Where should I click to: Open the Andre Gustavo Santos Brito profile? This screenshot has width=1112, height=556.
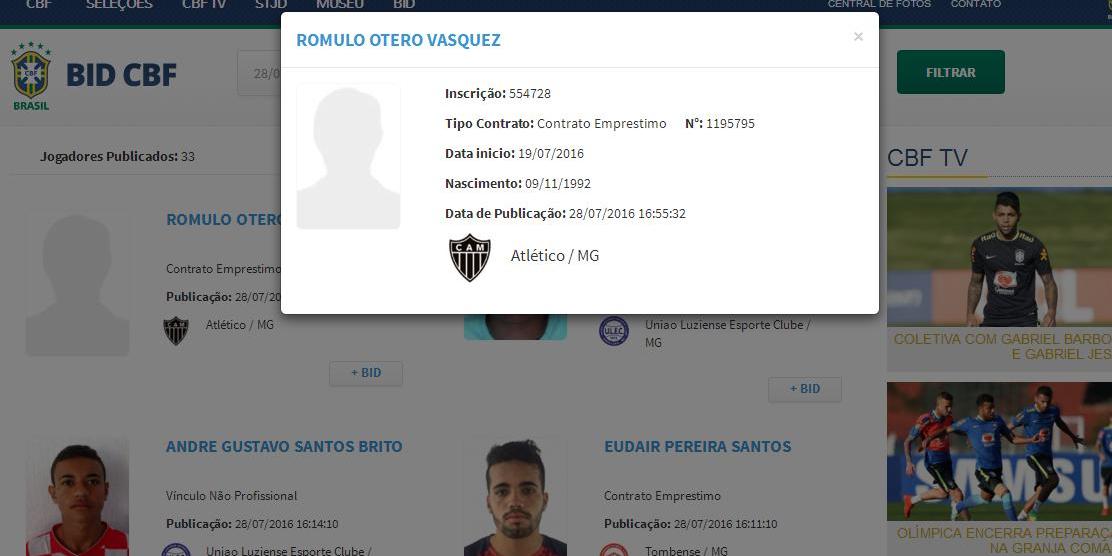[284, 447]
